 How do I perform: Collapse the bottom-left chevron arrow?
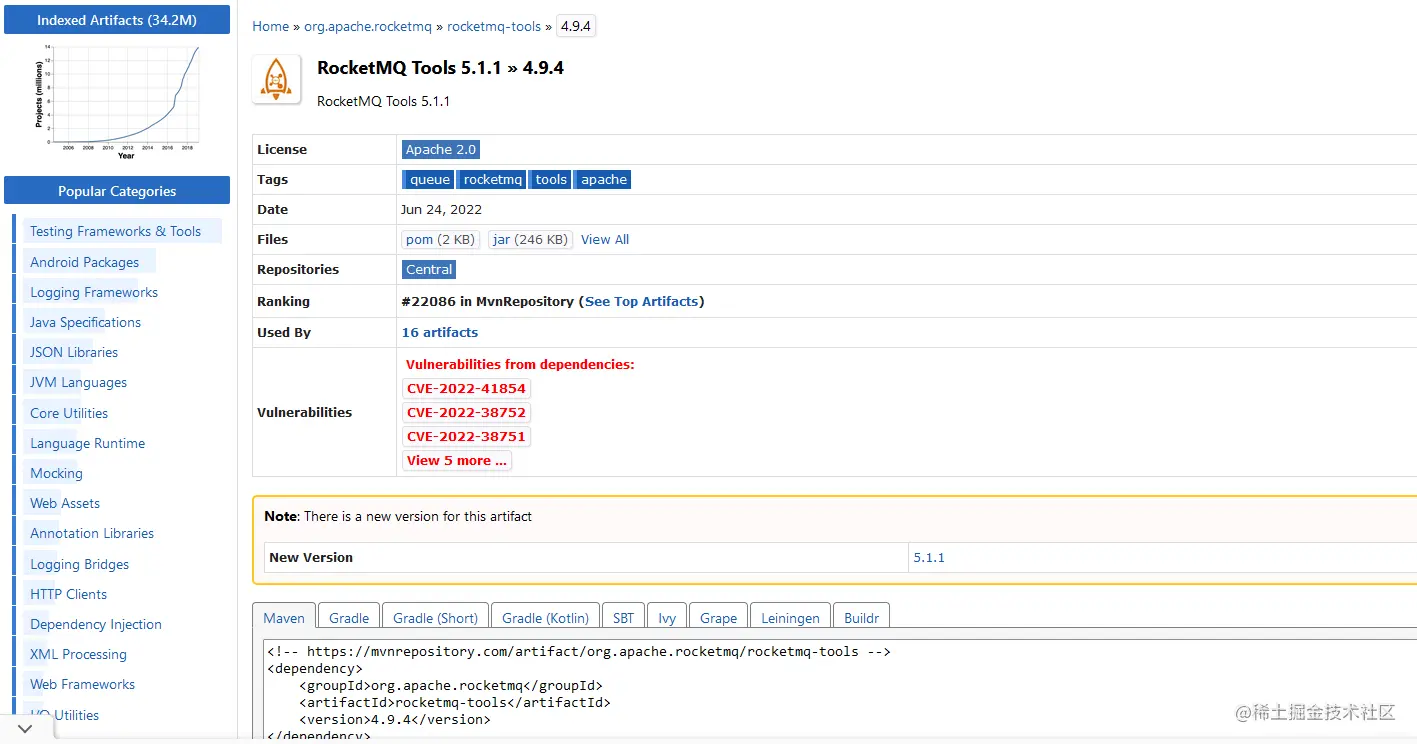point(26,729)
